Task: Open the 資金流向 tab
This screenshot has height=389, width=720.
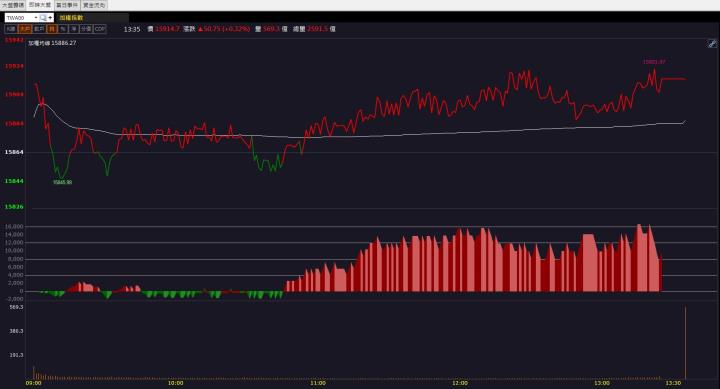Action: coord(94,5)
